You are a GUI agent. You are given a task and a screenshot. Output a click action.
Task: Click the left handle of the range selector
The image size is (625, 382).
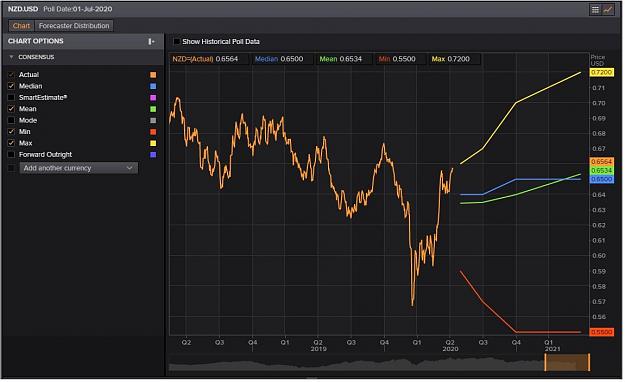[x=545, y=362]
